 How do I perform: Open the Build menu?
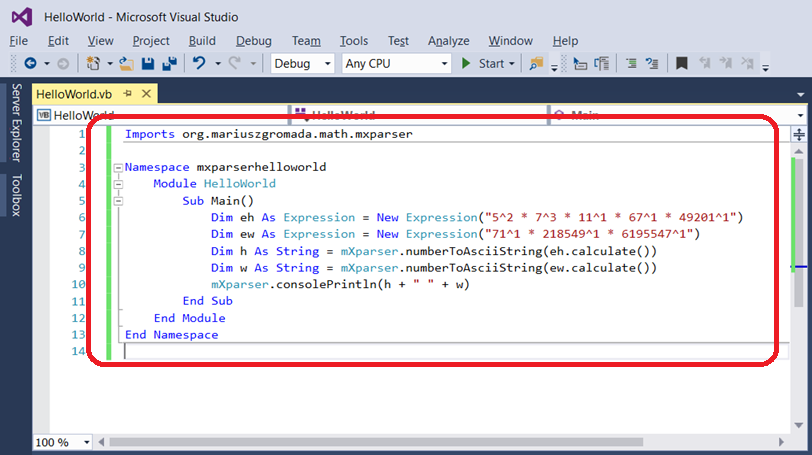click(202, 41)
